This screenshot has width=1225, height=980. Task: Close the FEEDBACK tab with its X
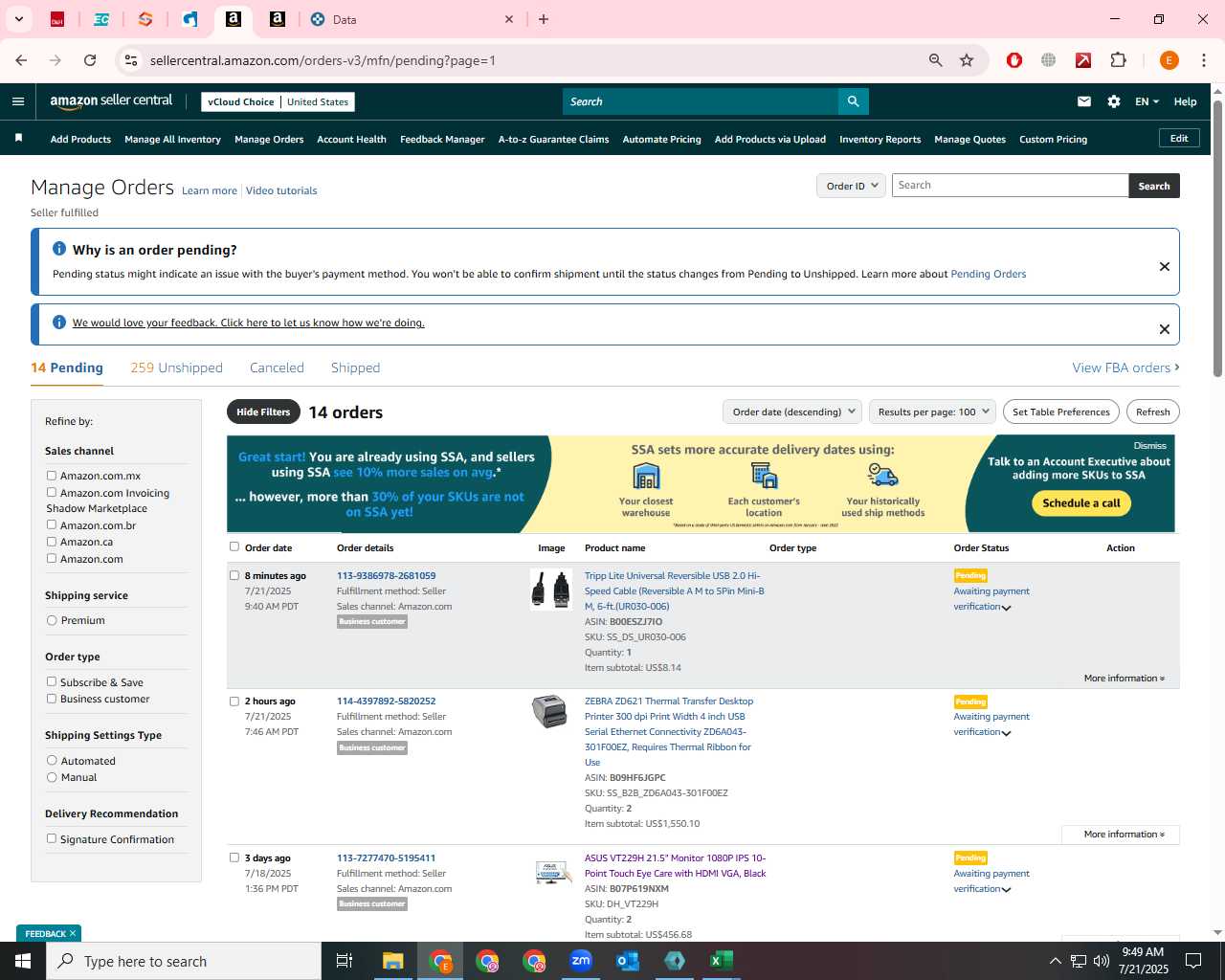click(x=73, y=933)
